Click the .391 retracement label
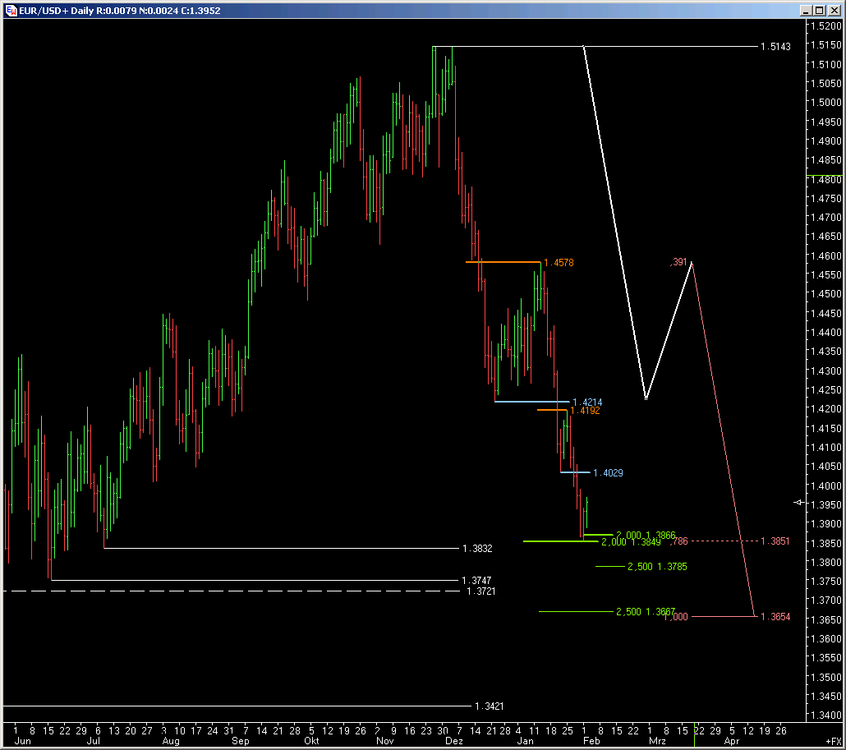 tap(678, 262)
